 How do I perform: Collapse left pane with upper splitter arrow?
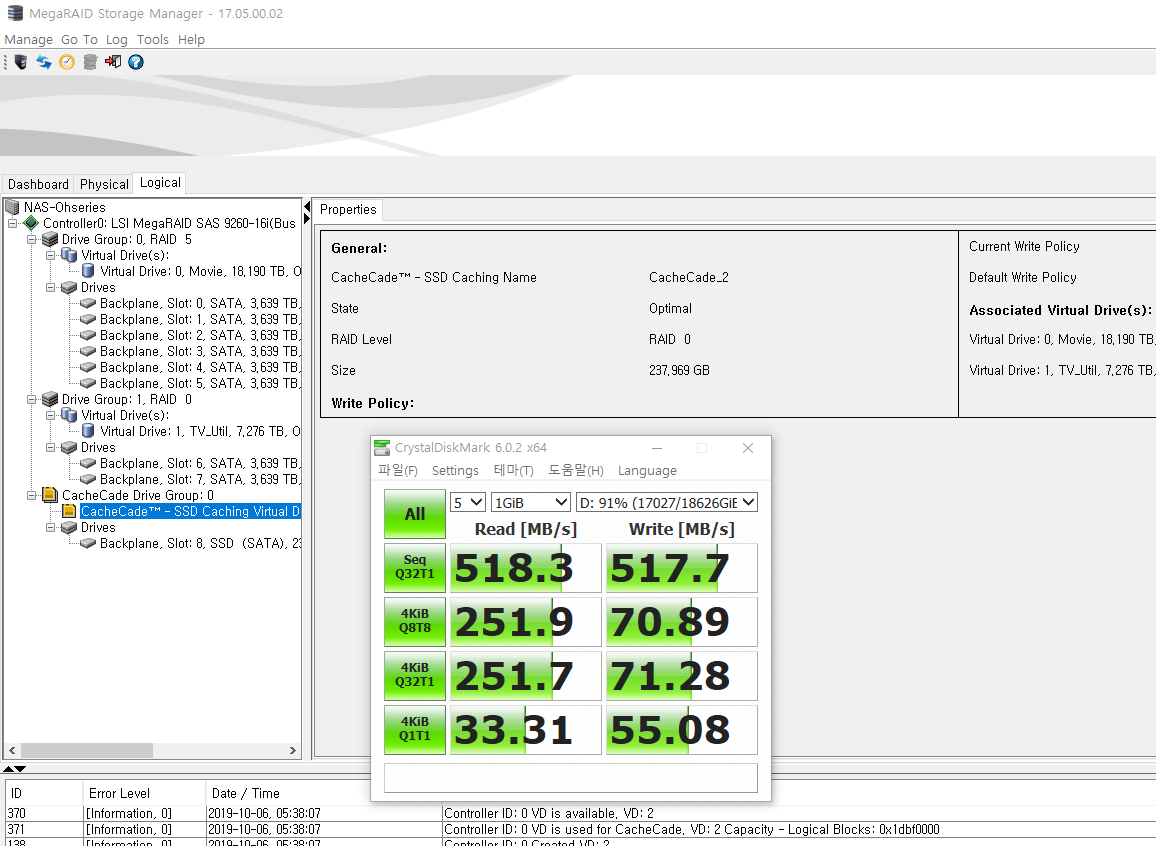coord(307,207)
